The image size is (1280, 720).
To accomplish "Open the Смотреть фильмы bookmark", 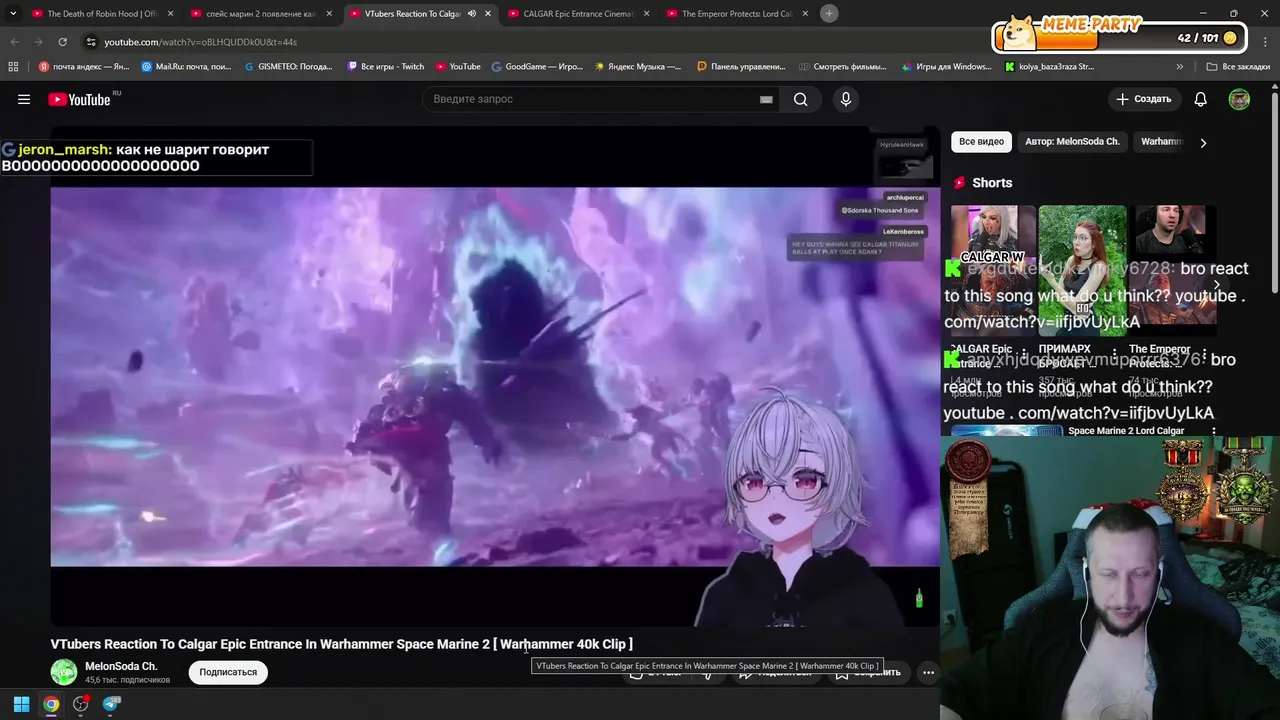I will coord(843,67).
